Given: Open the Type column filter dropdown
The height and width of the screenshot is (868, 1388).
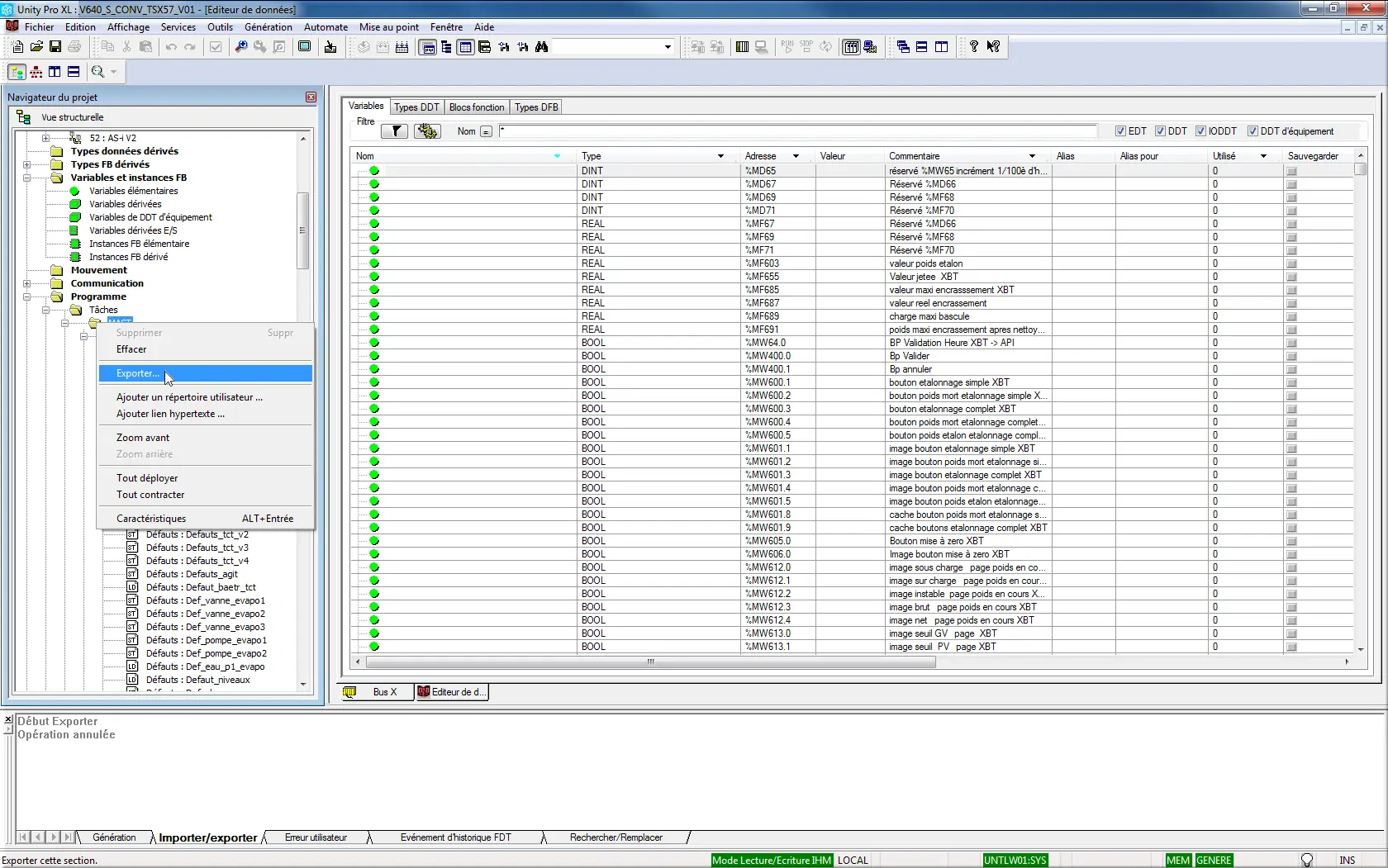Looking at the screenshot, I should [x=720, y=156].
